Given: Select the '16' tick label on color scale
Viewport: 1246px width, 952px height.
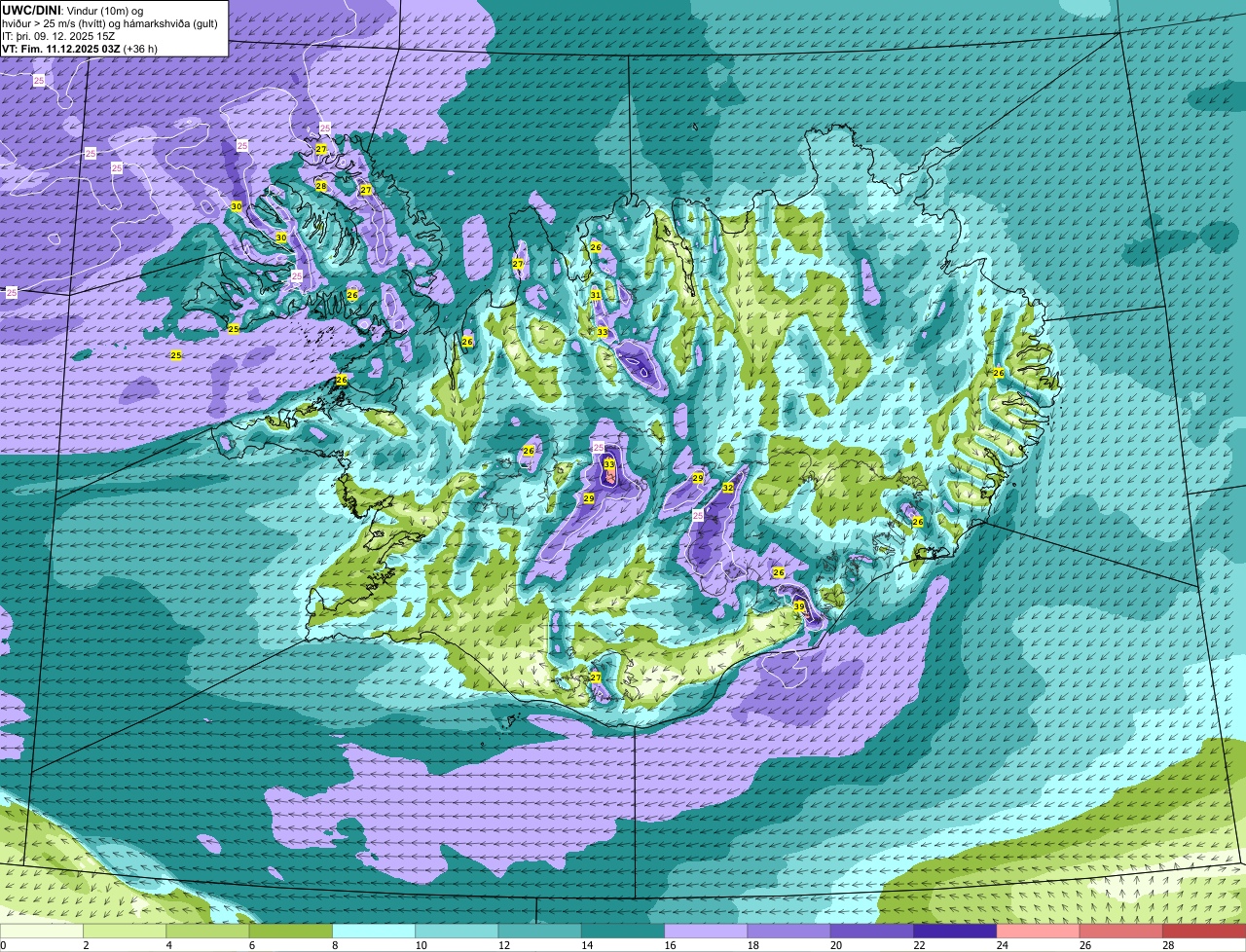Looking at the screenshot, I should (x=670, y=945).
